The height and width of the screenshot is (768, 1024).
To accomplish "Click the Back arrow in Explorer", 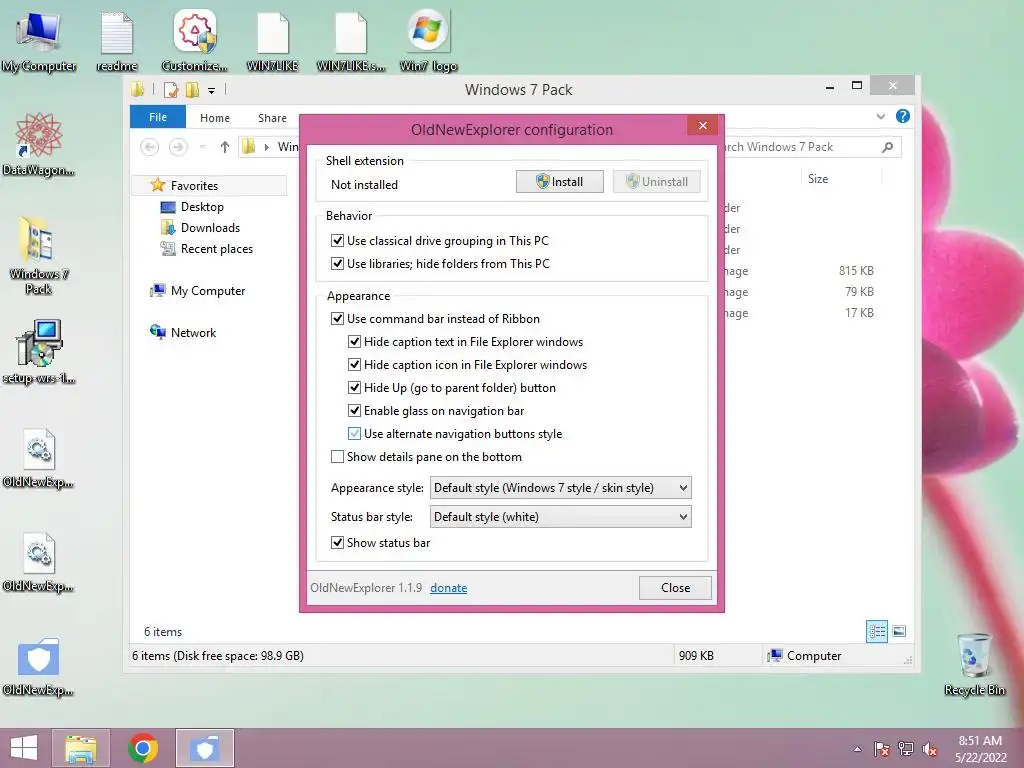I will tap(150, 147).
